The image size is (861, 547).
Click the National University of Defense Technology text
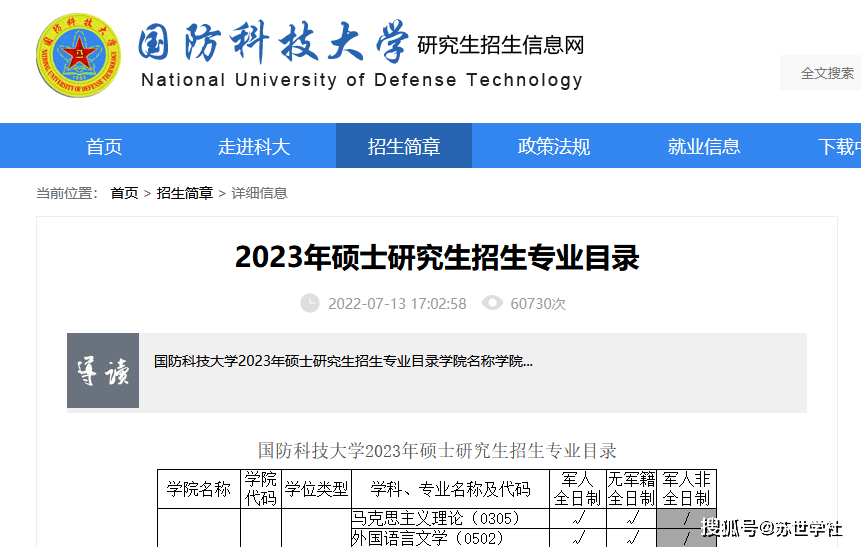[x=361, y=80]
